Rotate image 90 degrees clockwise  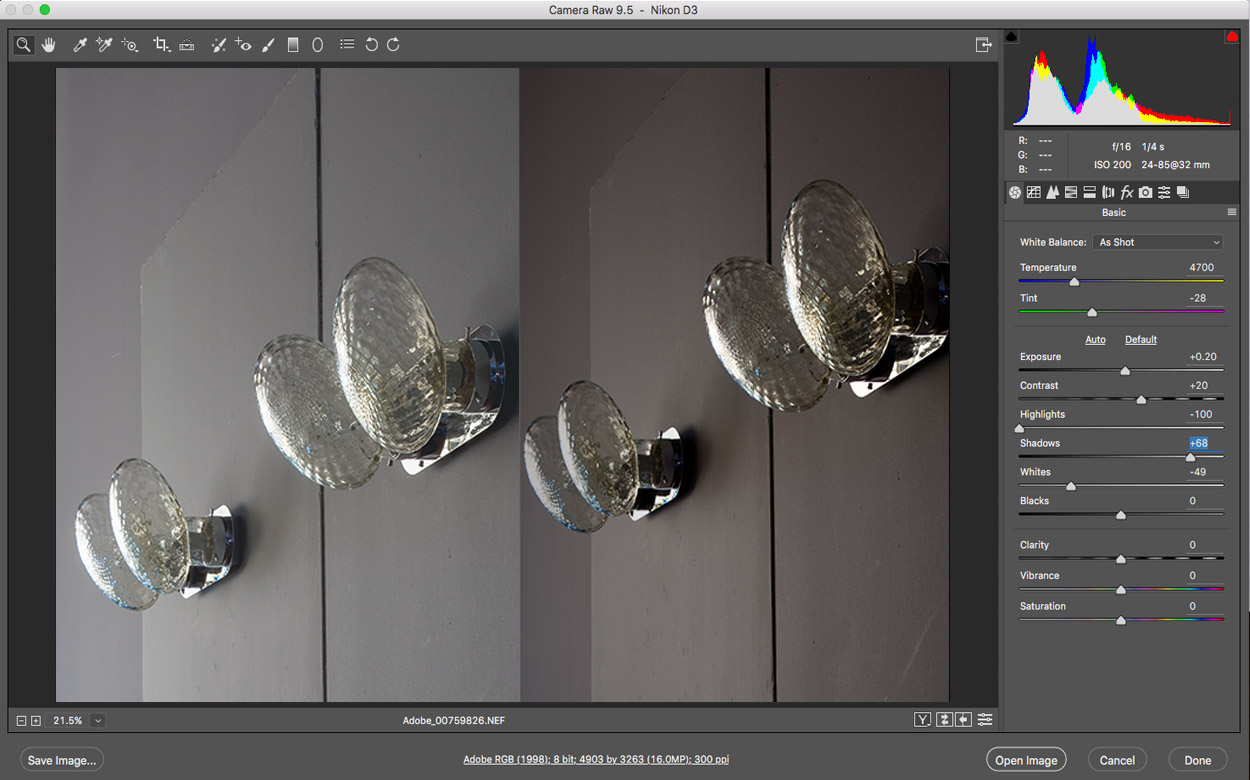pos(393,45)
